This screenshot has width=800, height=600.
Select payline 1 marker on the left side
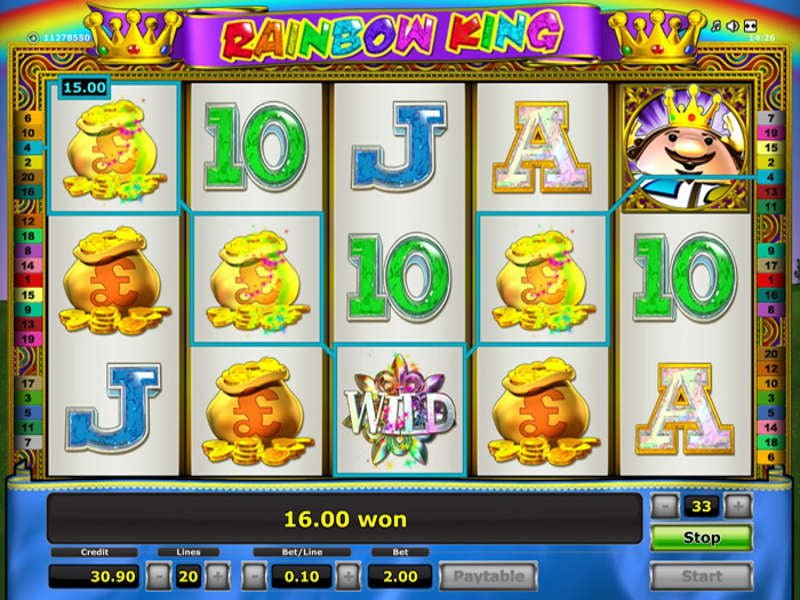coord(28,280)
